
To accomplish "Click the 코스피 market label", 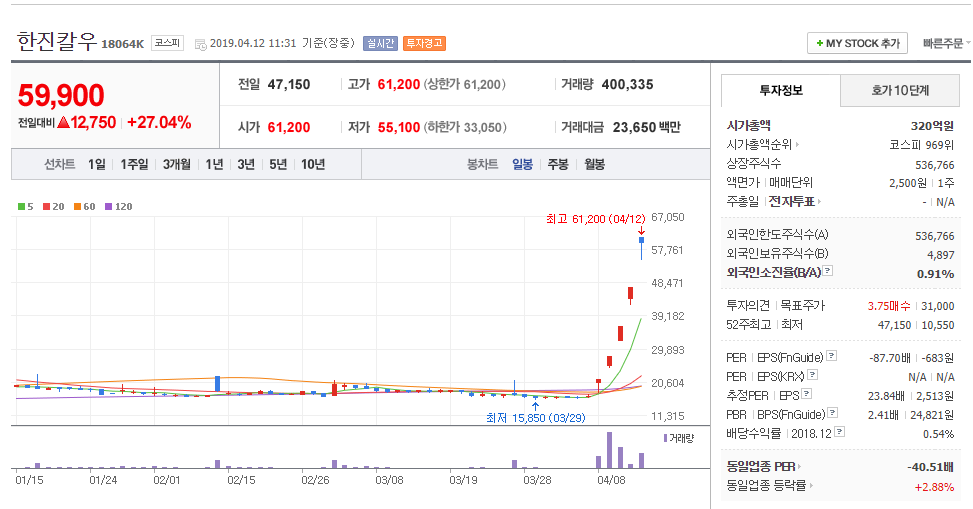I will (168, 43).
